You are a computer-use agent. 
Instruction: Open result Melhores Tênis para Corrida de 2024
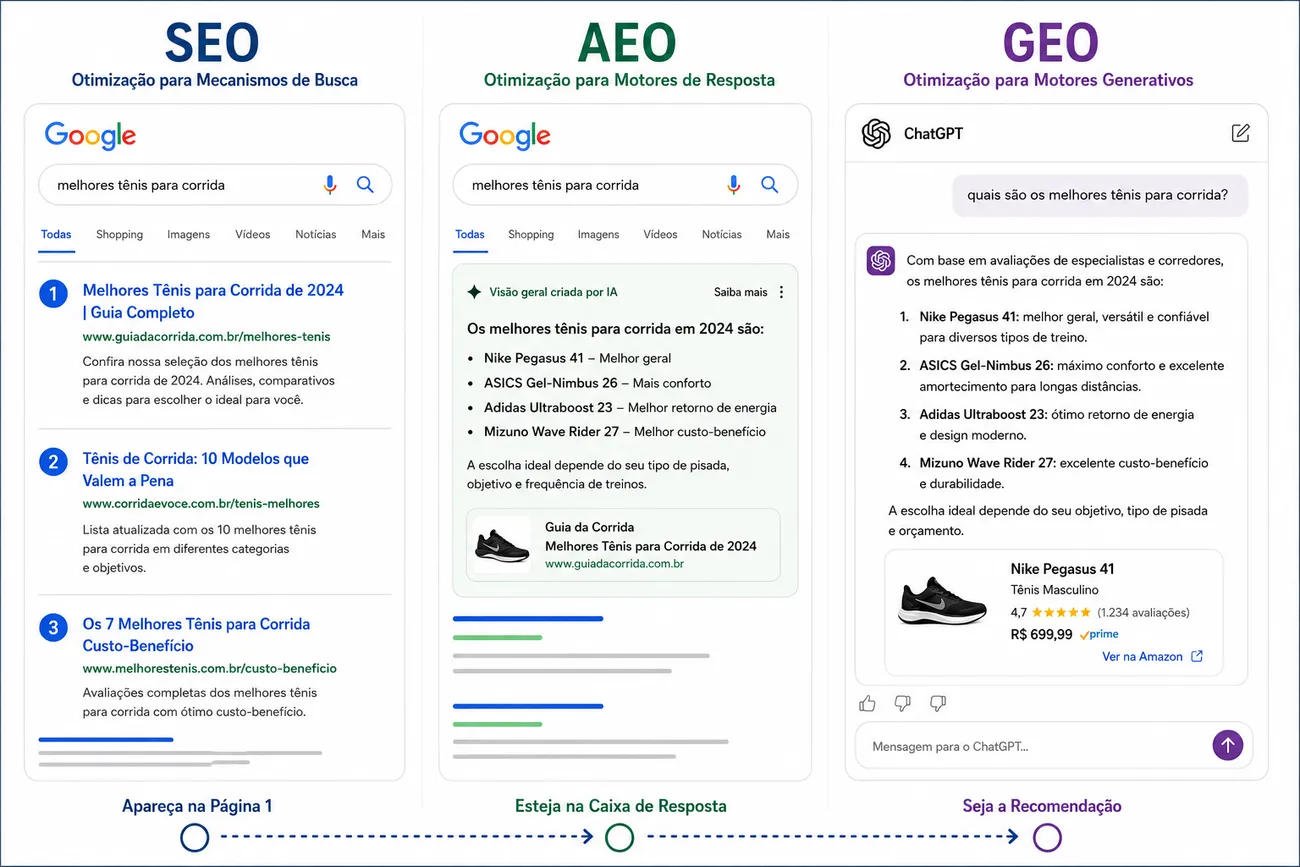[x=213, y=301]
